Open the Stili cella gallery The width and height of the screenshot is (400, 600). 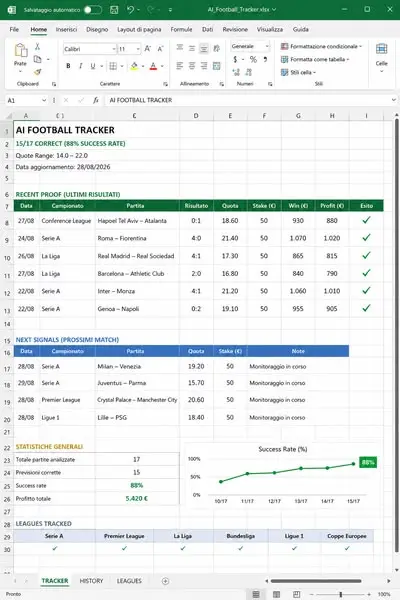coord(298,72)
